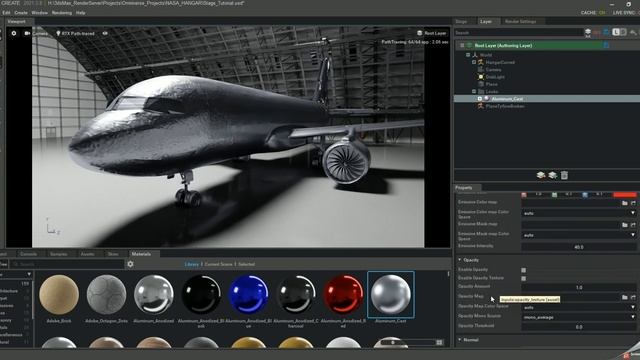The width and height of the screenshot is (640, 360).
Task: Select the last Plane xform item in tree
Action: coord(504,106)
